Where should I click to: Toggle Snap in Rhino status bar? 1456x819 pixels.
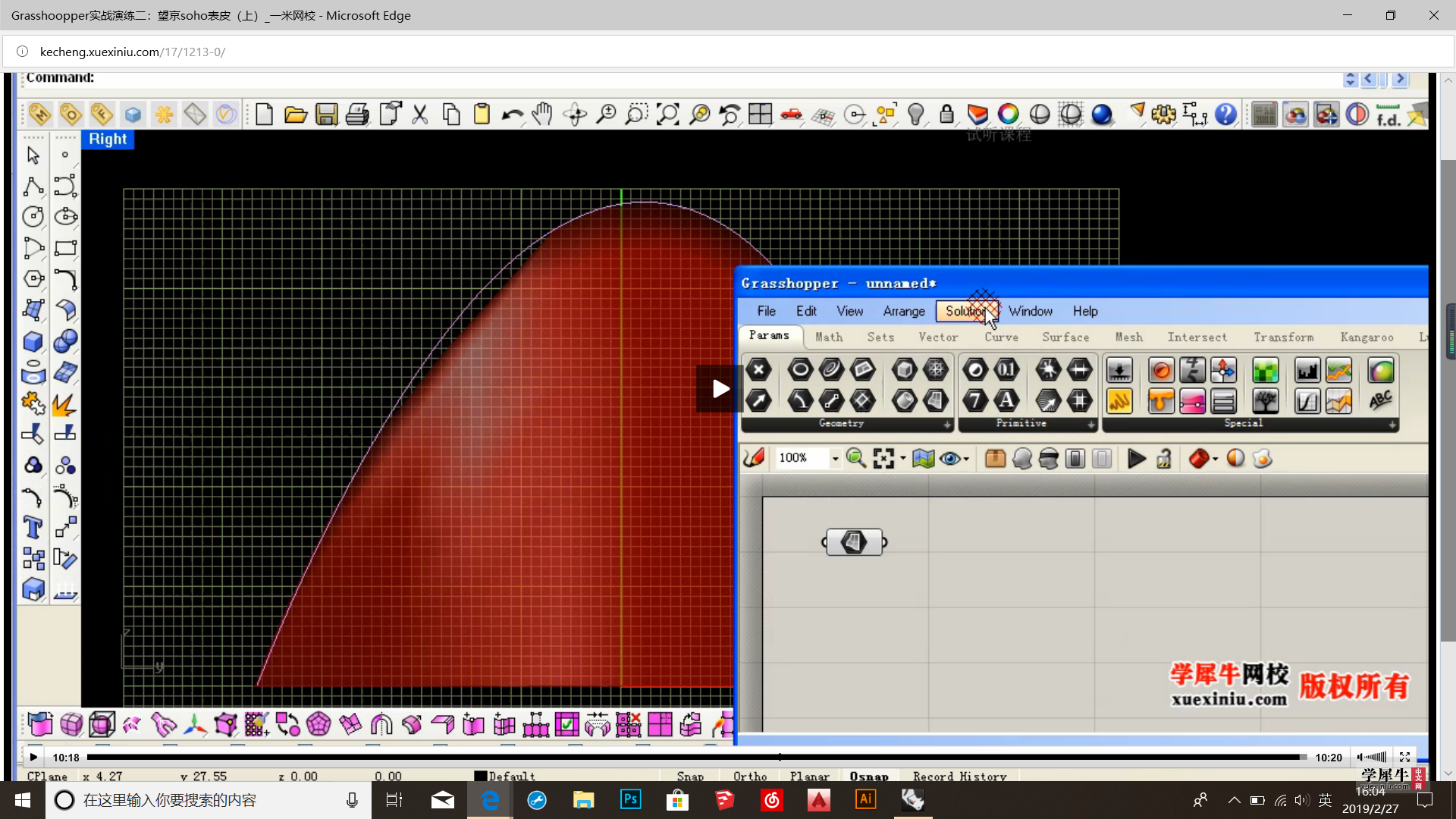[x=690, y=776]
